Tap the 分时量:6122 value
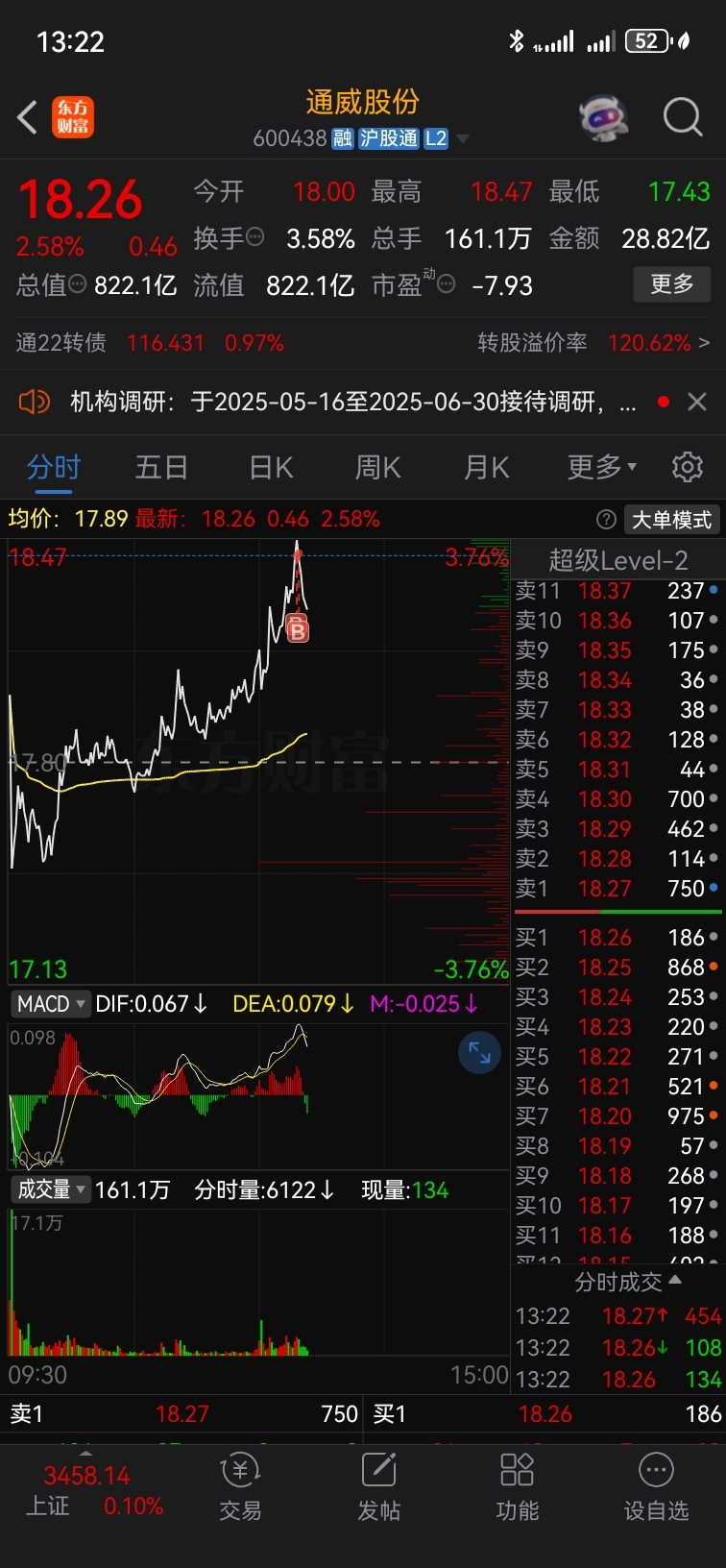 (x=264, y=1190)
